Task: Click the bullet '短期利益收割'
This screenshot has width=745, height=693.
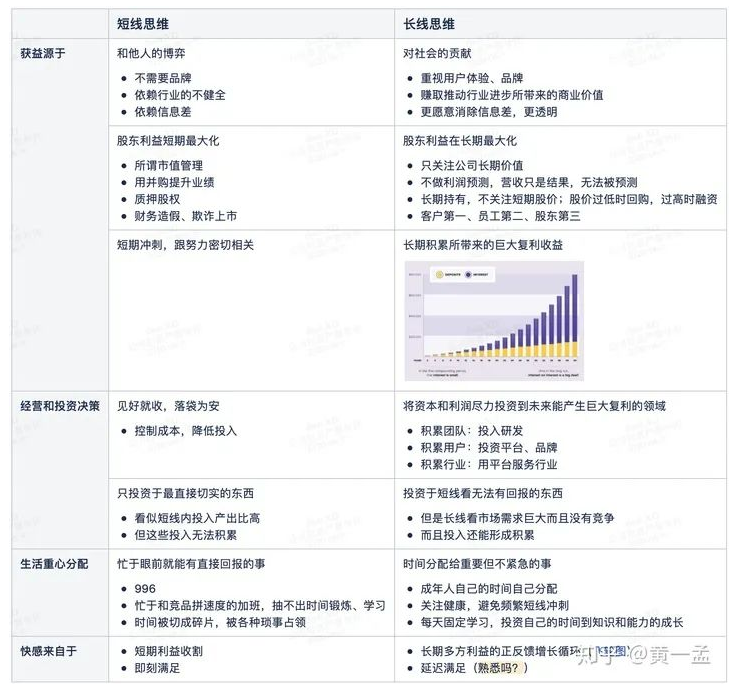Action: tap(169, 651)
